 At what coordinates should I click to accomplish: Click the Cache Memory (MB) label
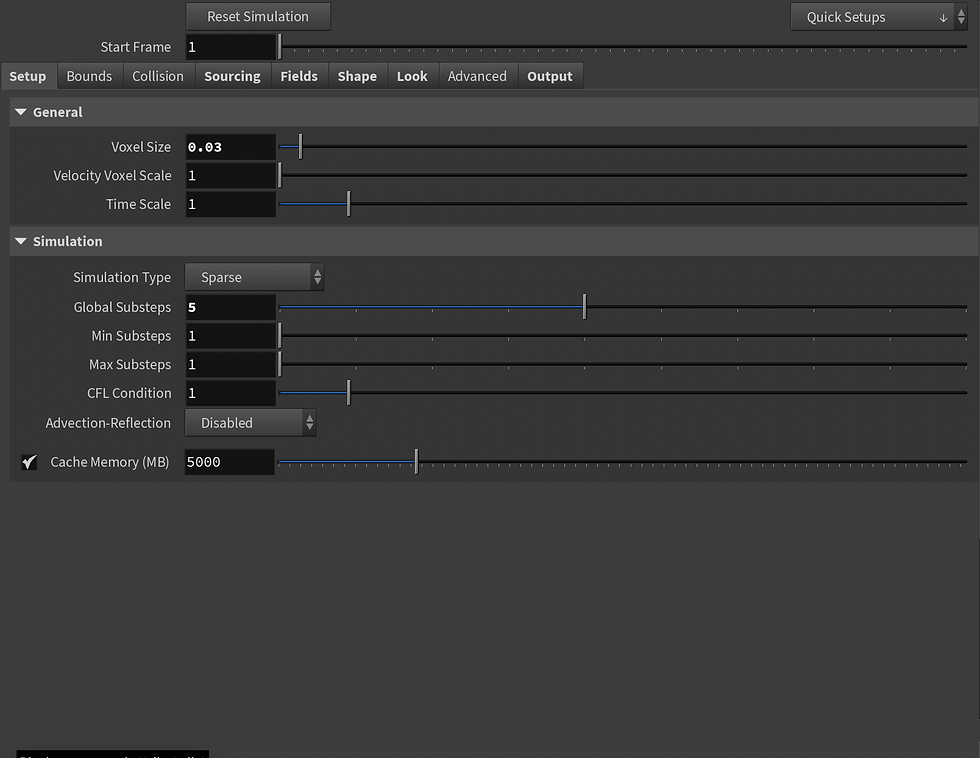110,462
